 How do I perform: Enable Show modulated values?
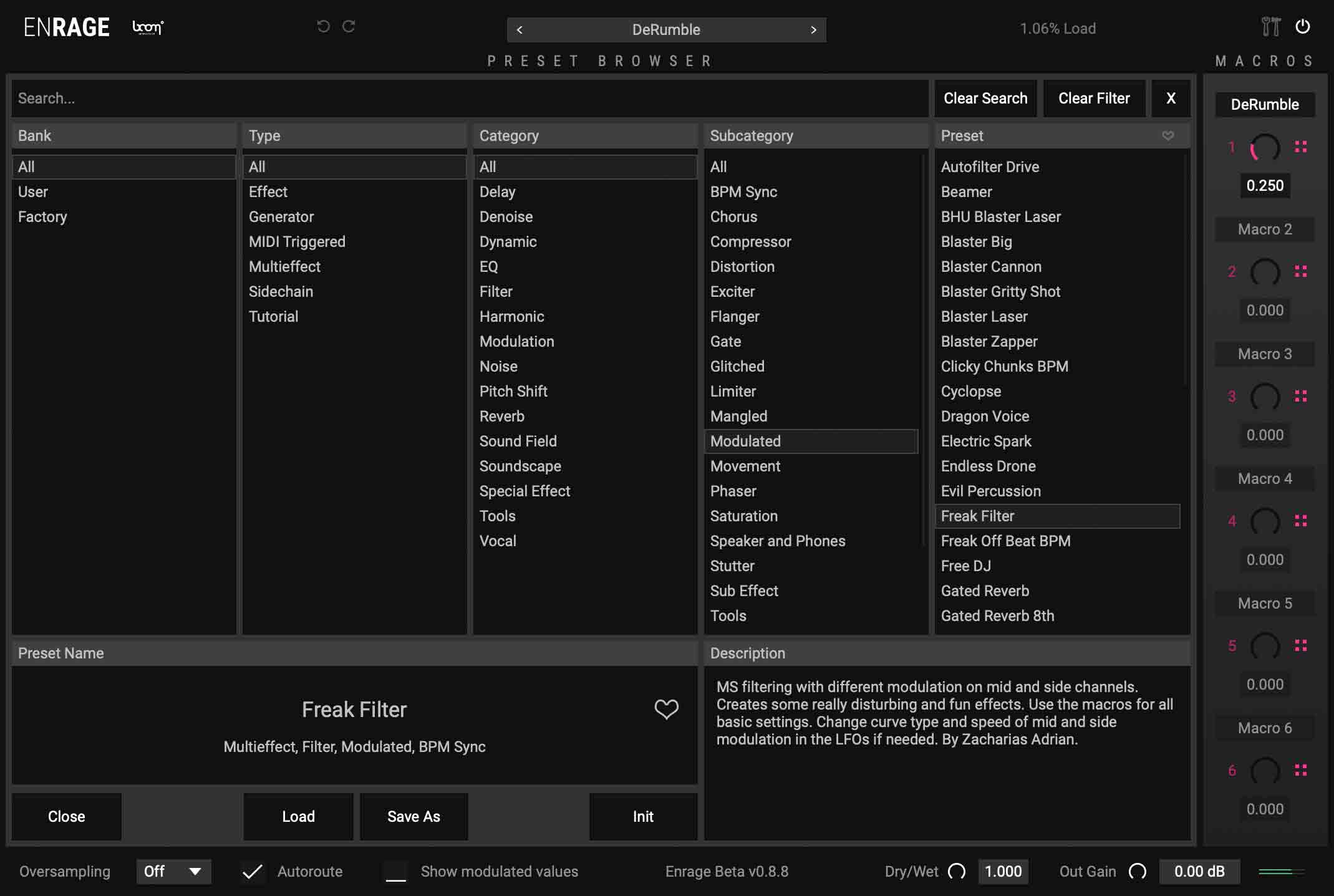[x=395, y=871]
